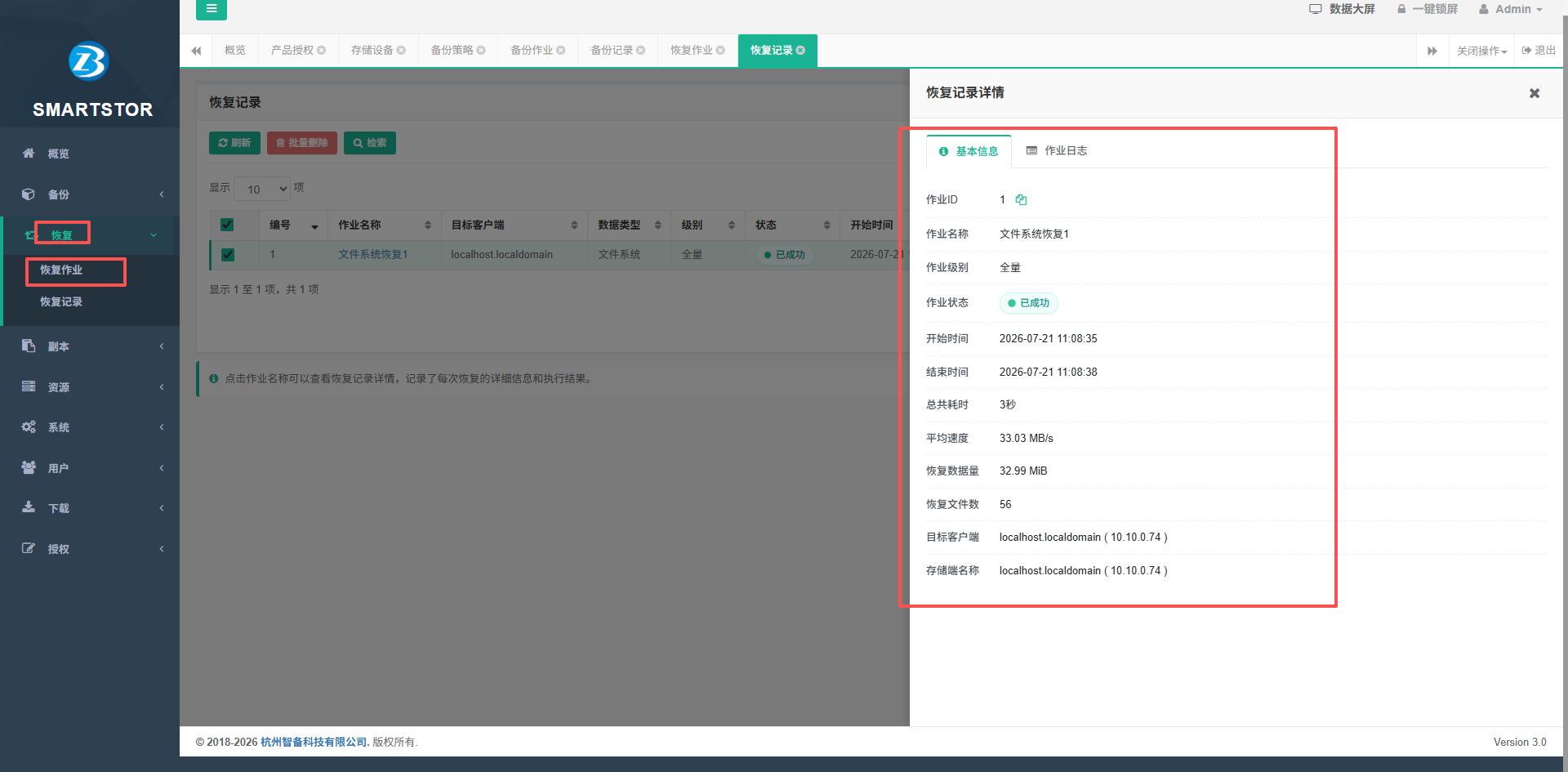This screenshot has height=772, width=1568.
Task: Close the 备份策略 tab via x icon
Action: (x=481, y=51)
